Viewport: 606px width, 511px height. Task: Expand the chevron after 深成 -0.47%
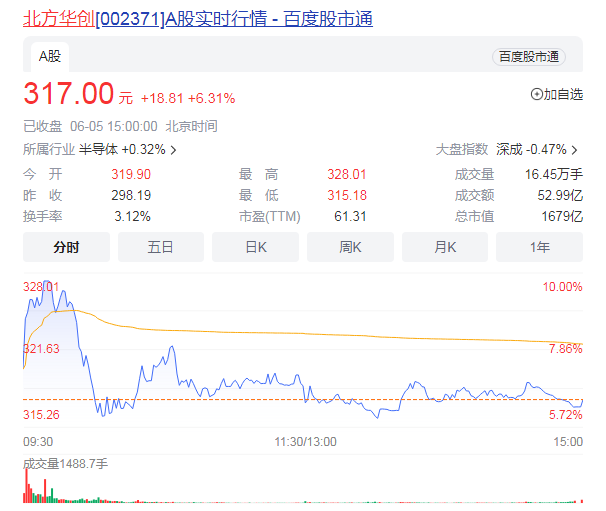coord(577,150)
